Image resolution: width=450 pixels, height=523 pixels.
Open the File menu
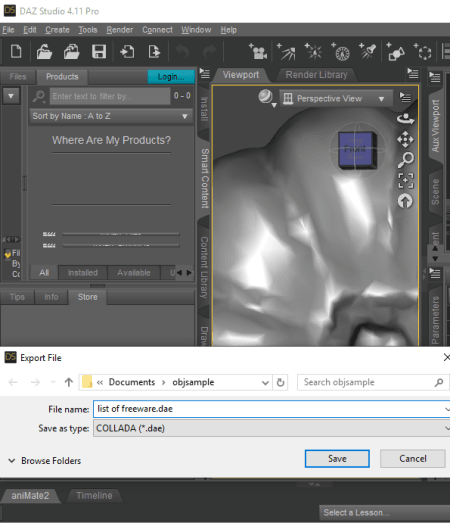[8, 30]
